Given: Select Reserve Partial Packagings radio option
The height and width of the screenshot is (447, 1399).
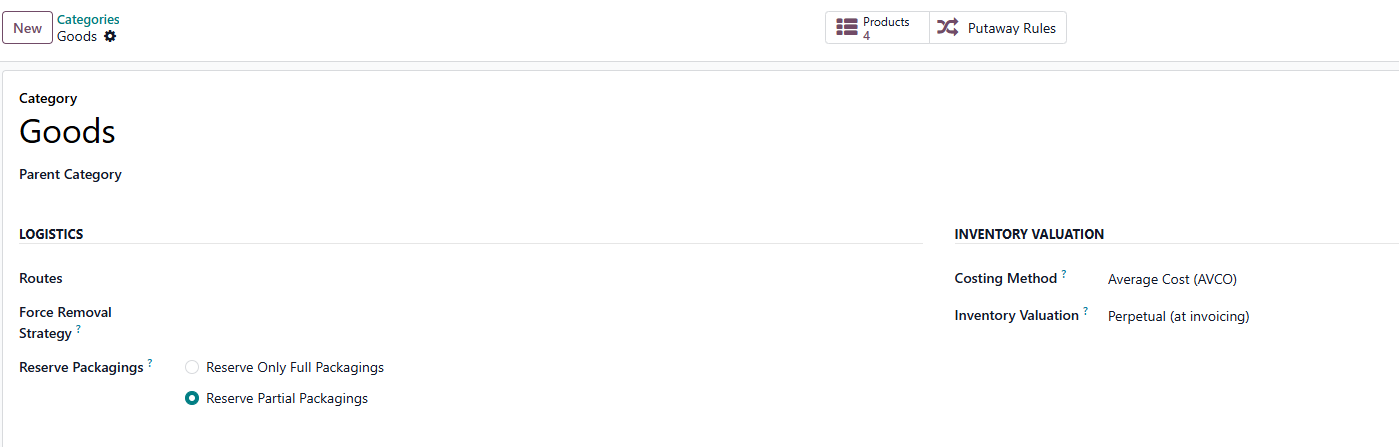Looking at the screenshot, I should click(x=192, y=398).
